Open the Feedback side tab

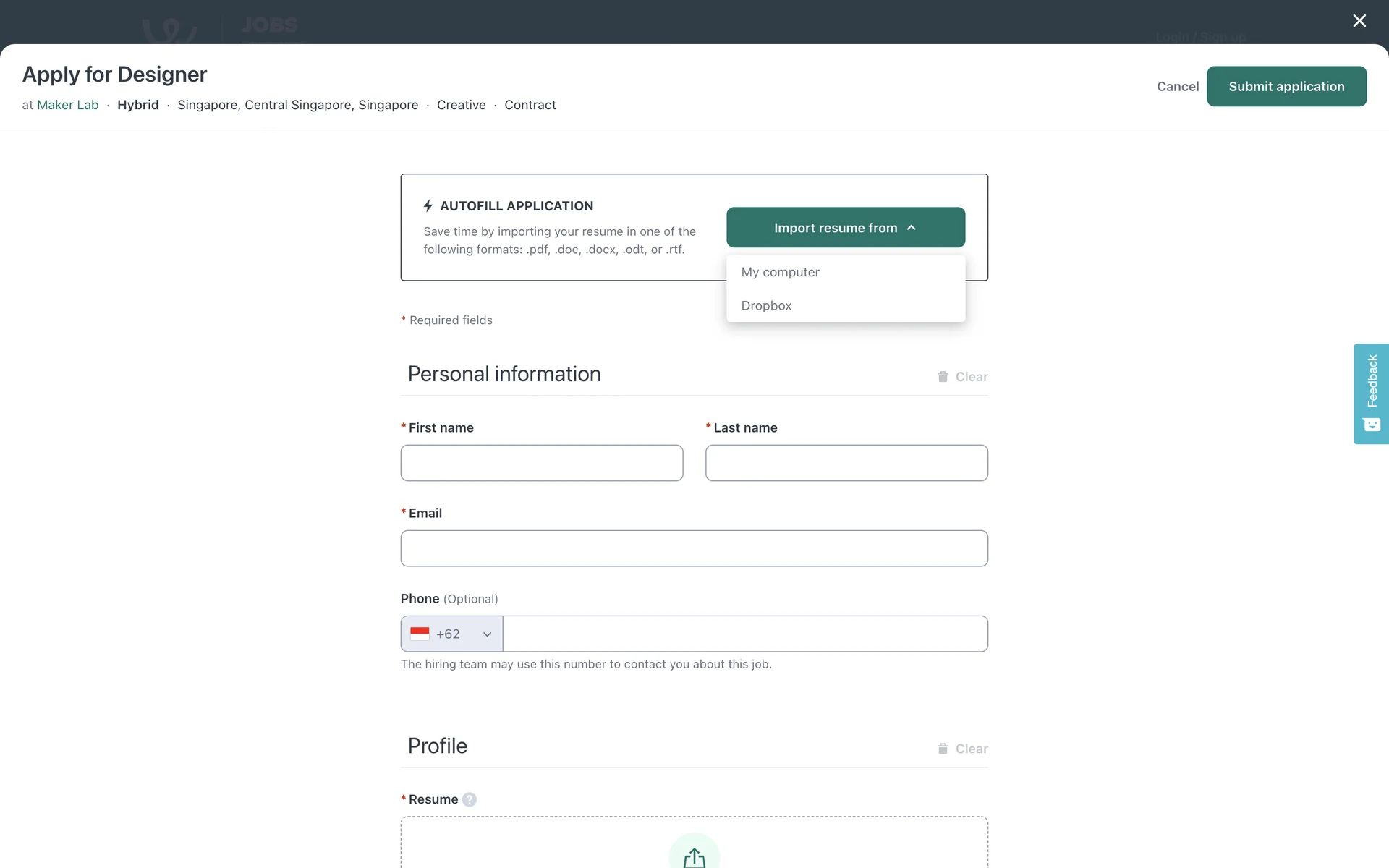pyautogui.click(x=1371, y=393)
